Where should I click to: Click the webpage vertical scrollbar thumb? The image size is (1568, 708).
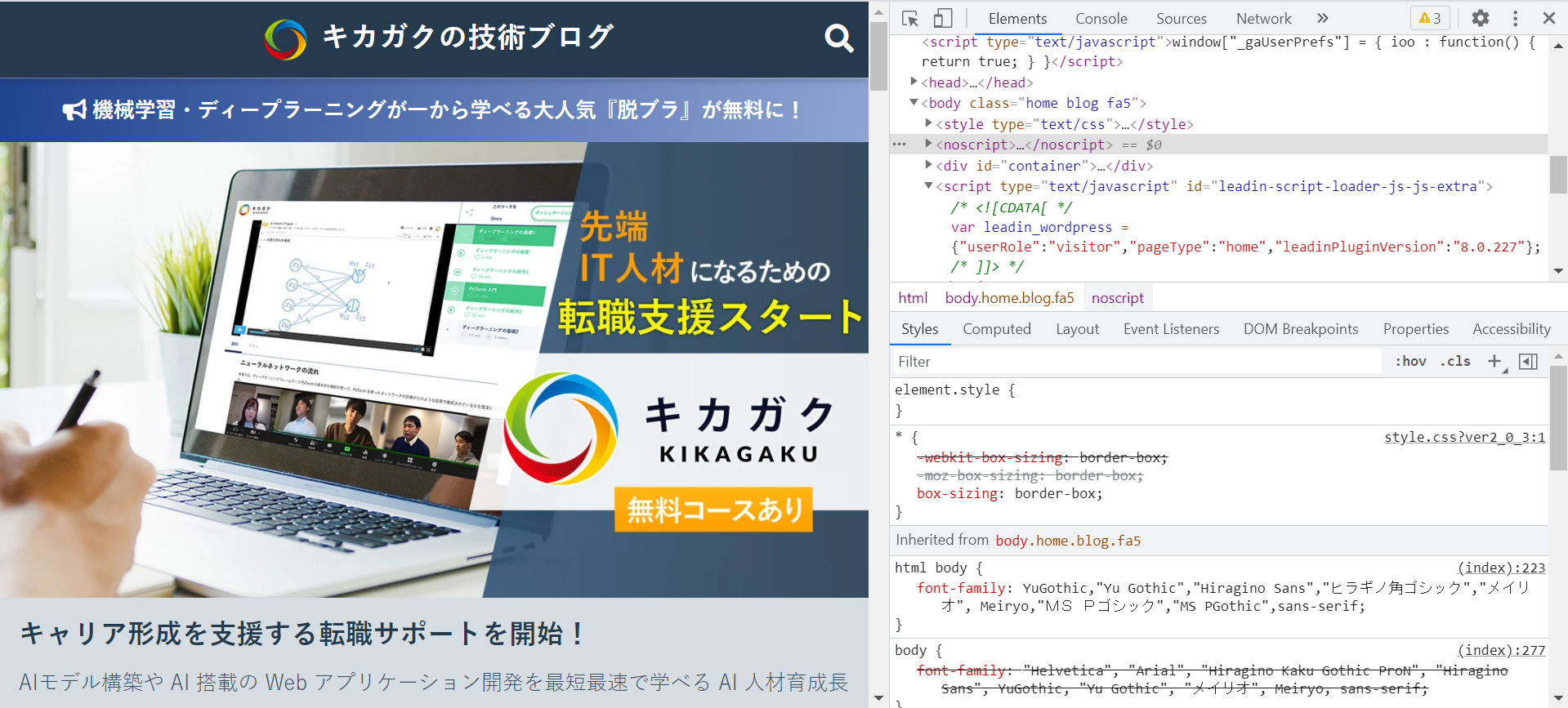click(878, 56)
